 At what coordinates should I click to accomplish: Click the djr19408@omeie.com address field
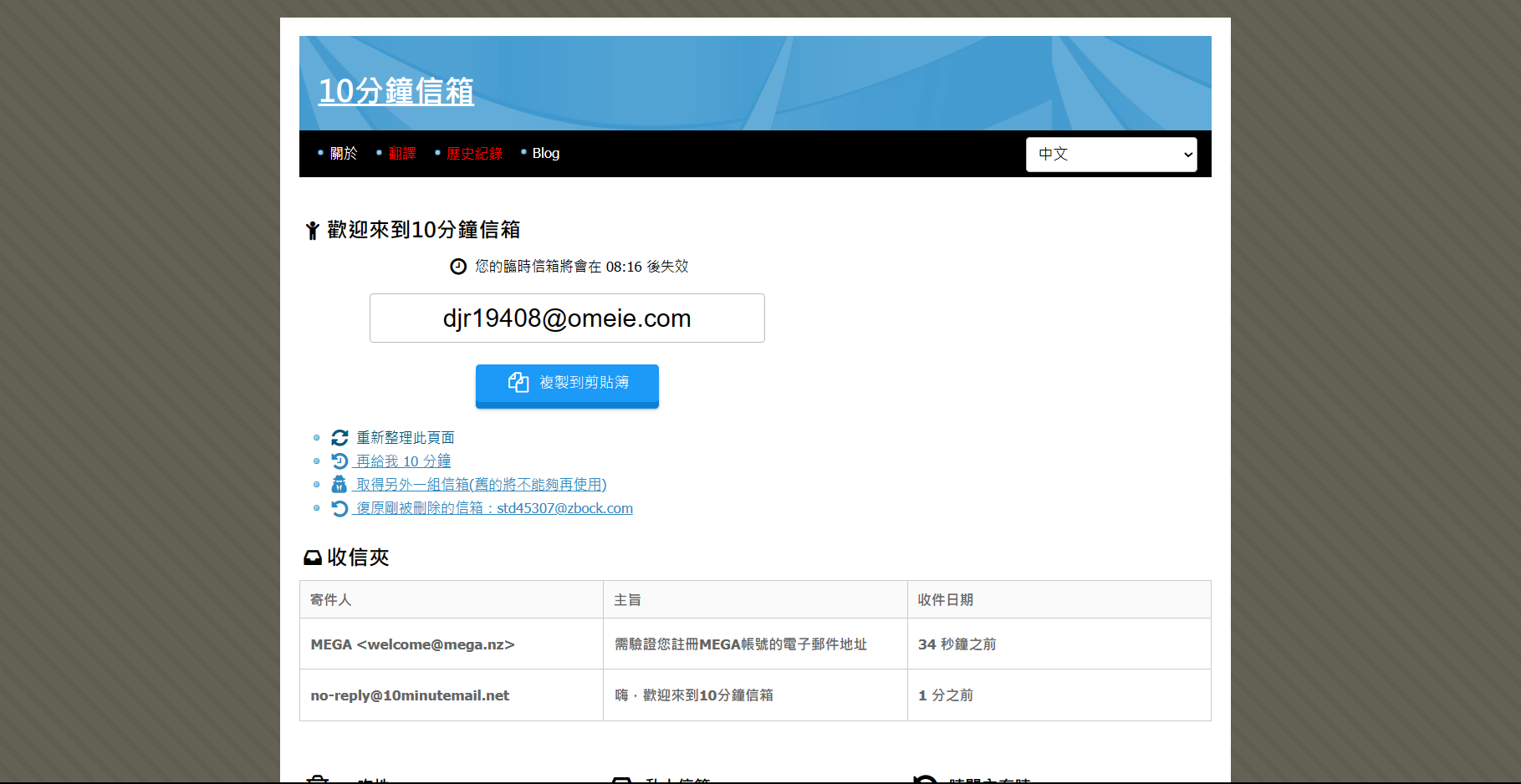567,318
